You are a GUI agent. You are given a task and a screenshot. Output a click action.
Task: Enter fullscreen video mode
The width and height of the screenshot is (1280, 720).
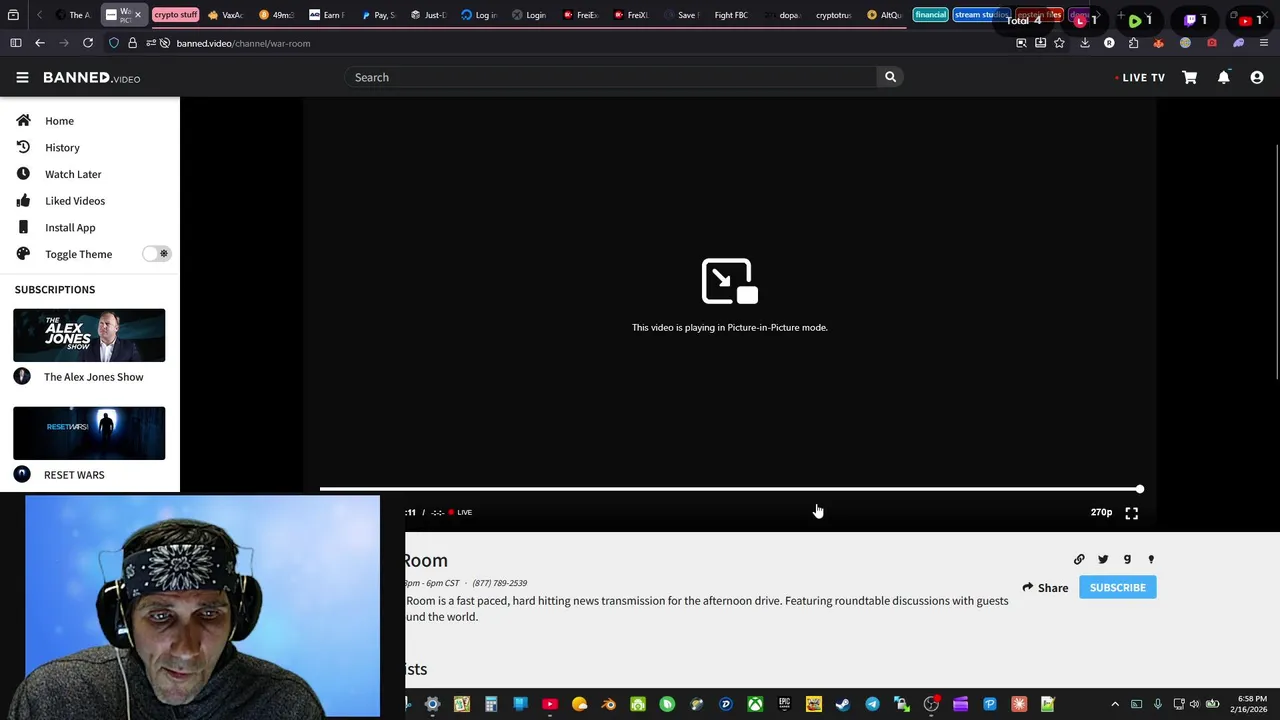coord(1131,512)
